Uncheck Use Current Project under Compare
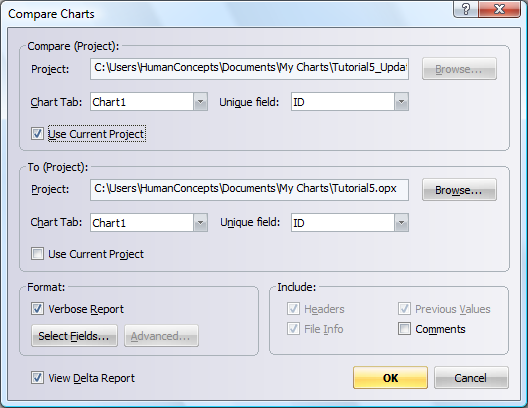This screenshot has width=528, height=408. [x=37, y=134]
